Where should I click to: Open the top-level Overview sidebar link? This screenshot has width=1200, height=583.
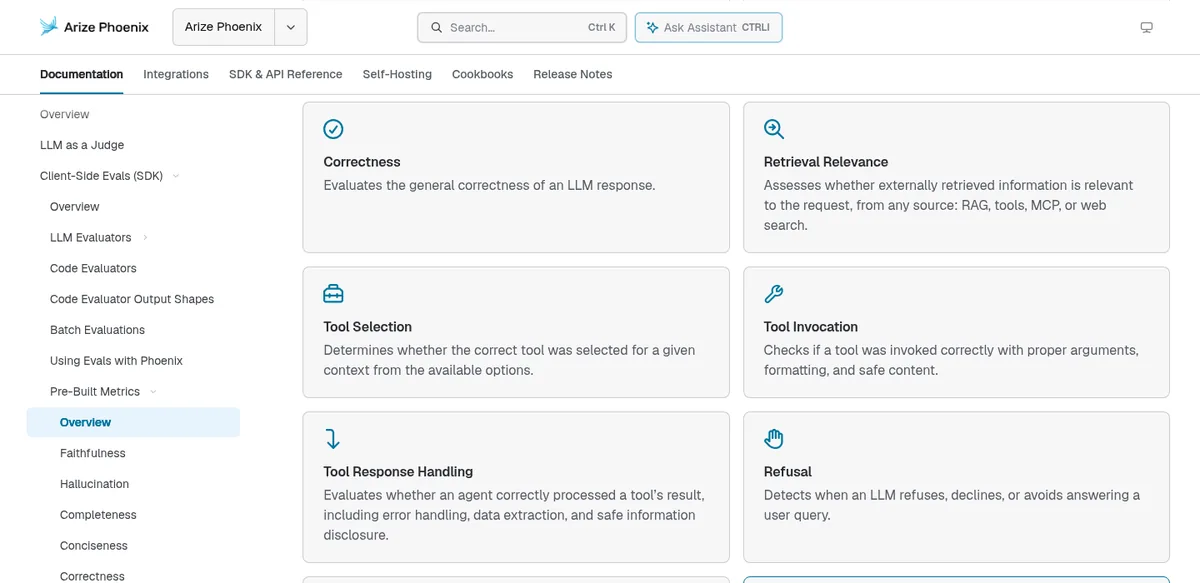[65, 115]
